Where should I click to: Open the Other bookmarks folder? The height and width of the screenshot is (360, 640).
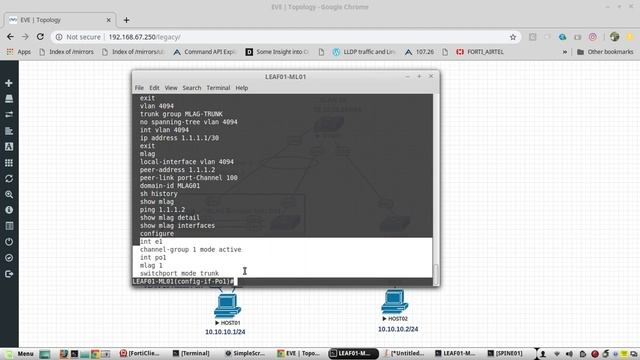[x=605, y=52]
